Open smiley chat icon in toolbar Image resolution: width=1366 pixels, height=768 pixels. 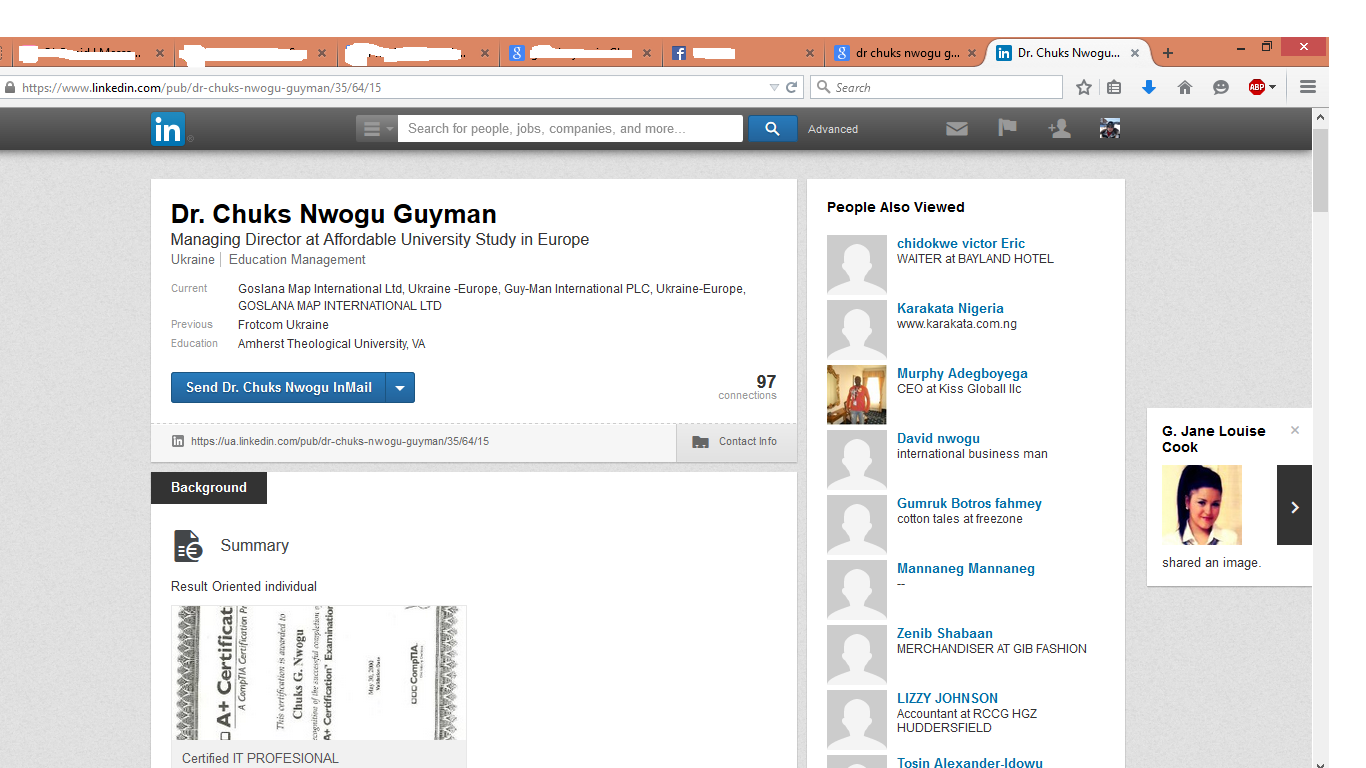coord(1221,88)
